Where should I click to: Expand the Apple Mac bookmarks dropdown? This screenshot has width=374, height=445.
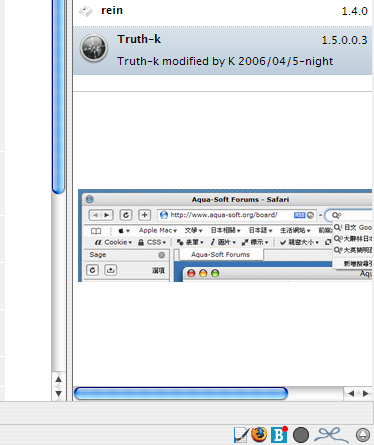pos(158,230)
